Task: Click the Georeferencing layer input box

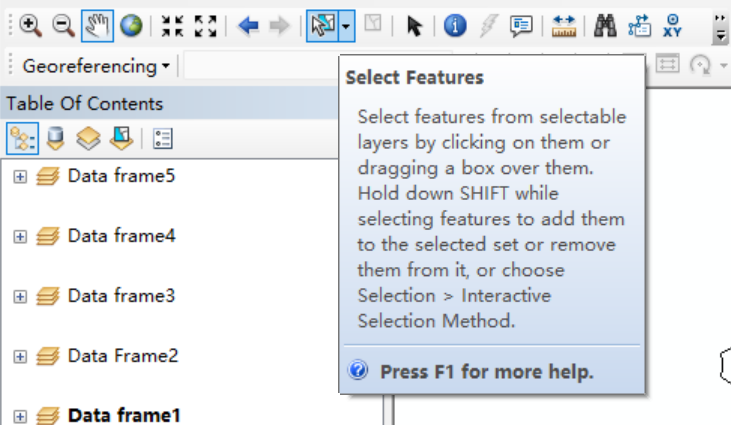Action: point(260,67)
